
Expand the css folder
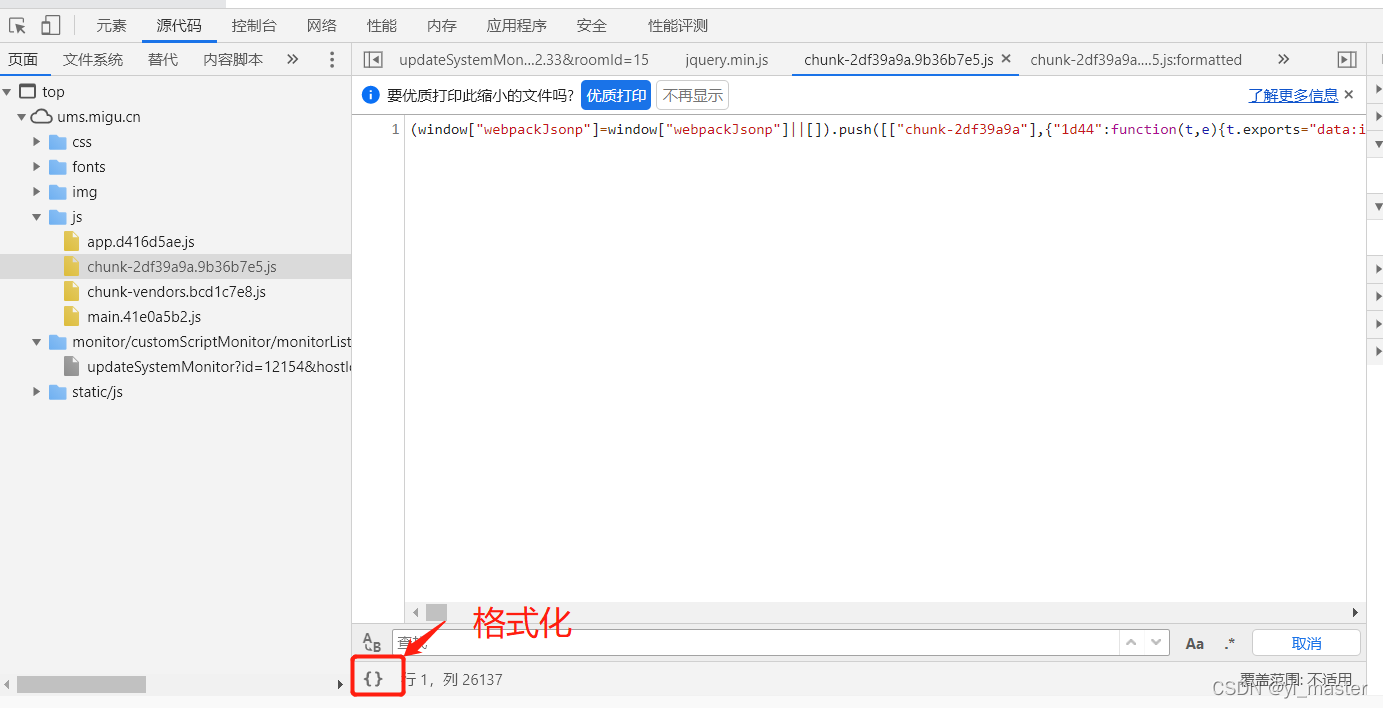(x=37, y=142)
